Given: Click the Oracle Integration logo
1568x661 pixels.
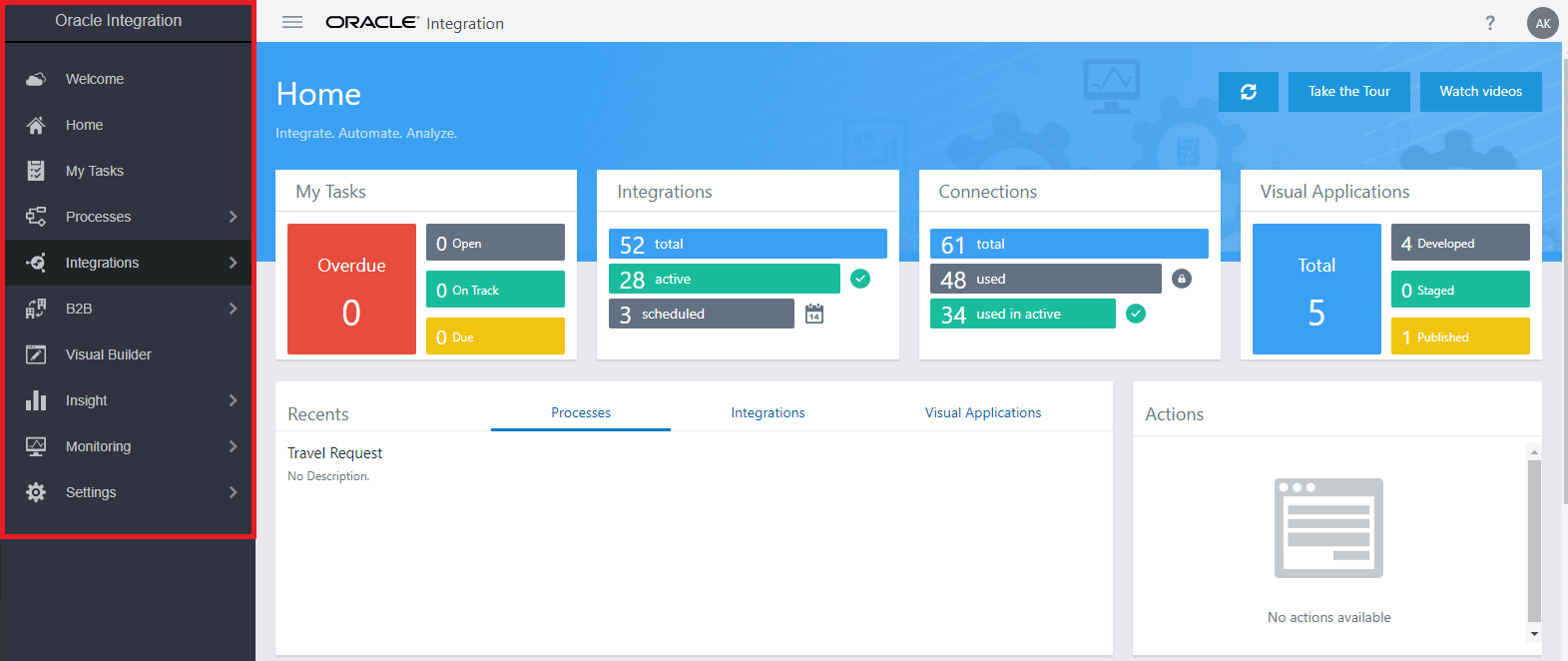Looking at the screenshot, I should 414,22.
